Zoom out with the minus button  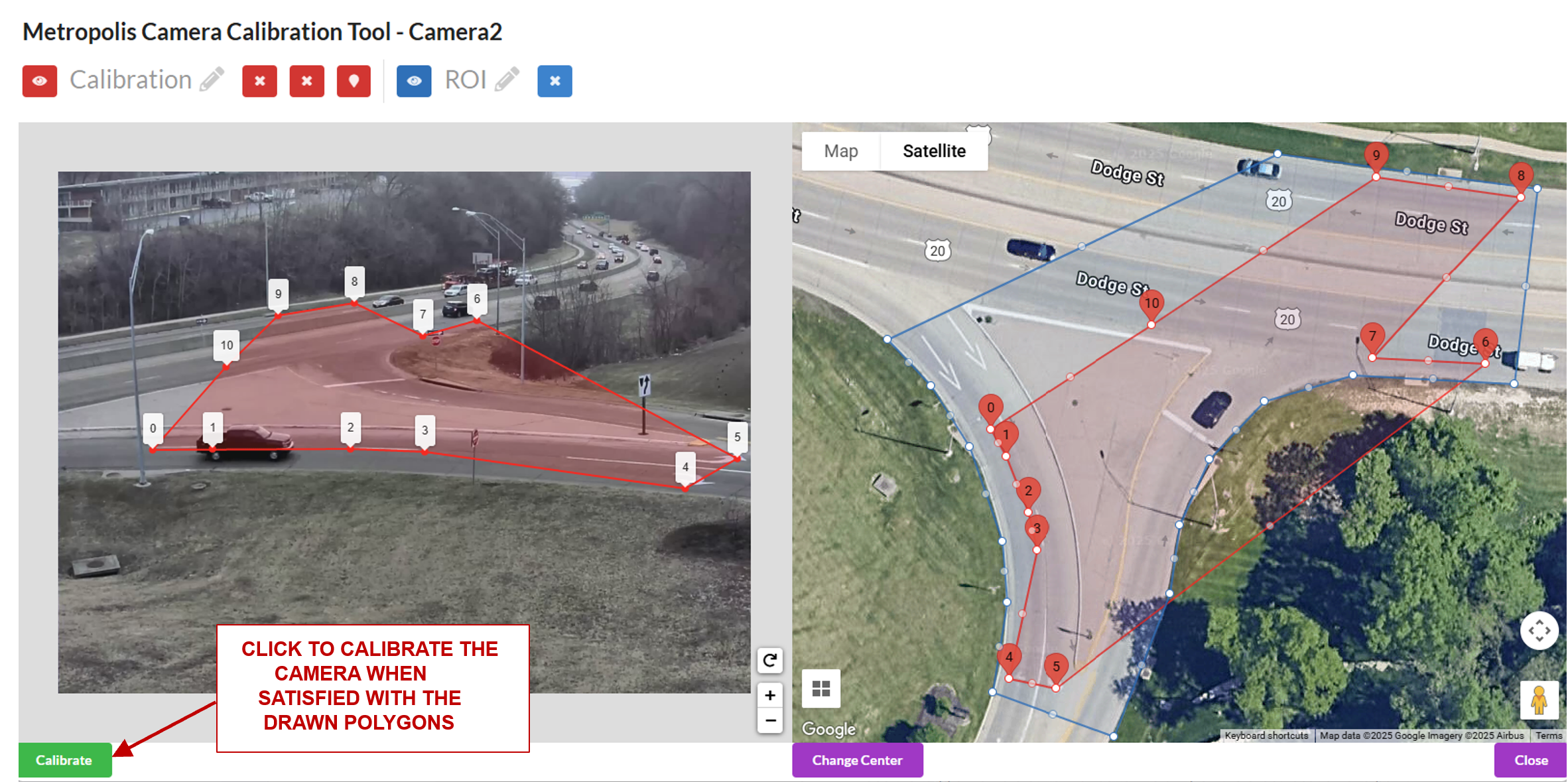coord(769,720)
